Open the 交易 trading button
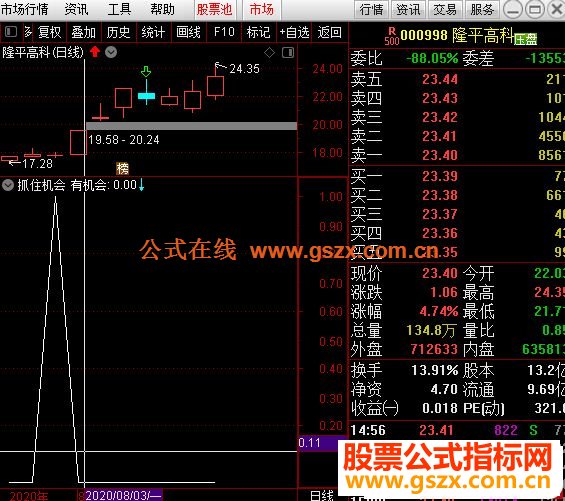The image size is (565, 501). pos(445,9)
